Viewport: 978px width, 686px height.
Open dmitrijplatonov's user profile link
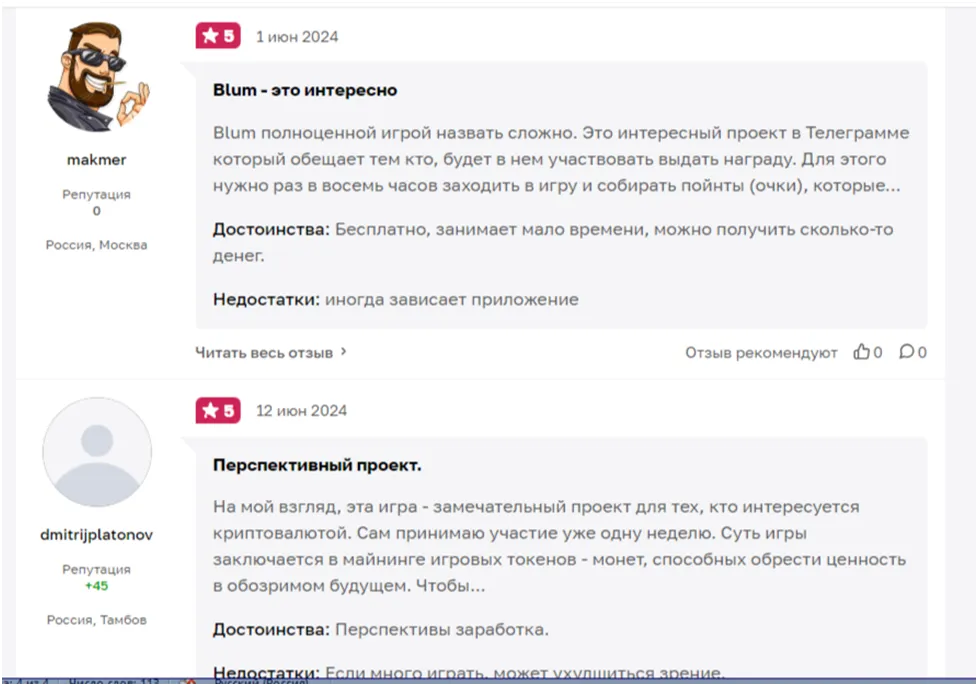tap(97, 534)
